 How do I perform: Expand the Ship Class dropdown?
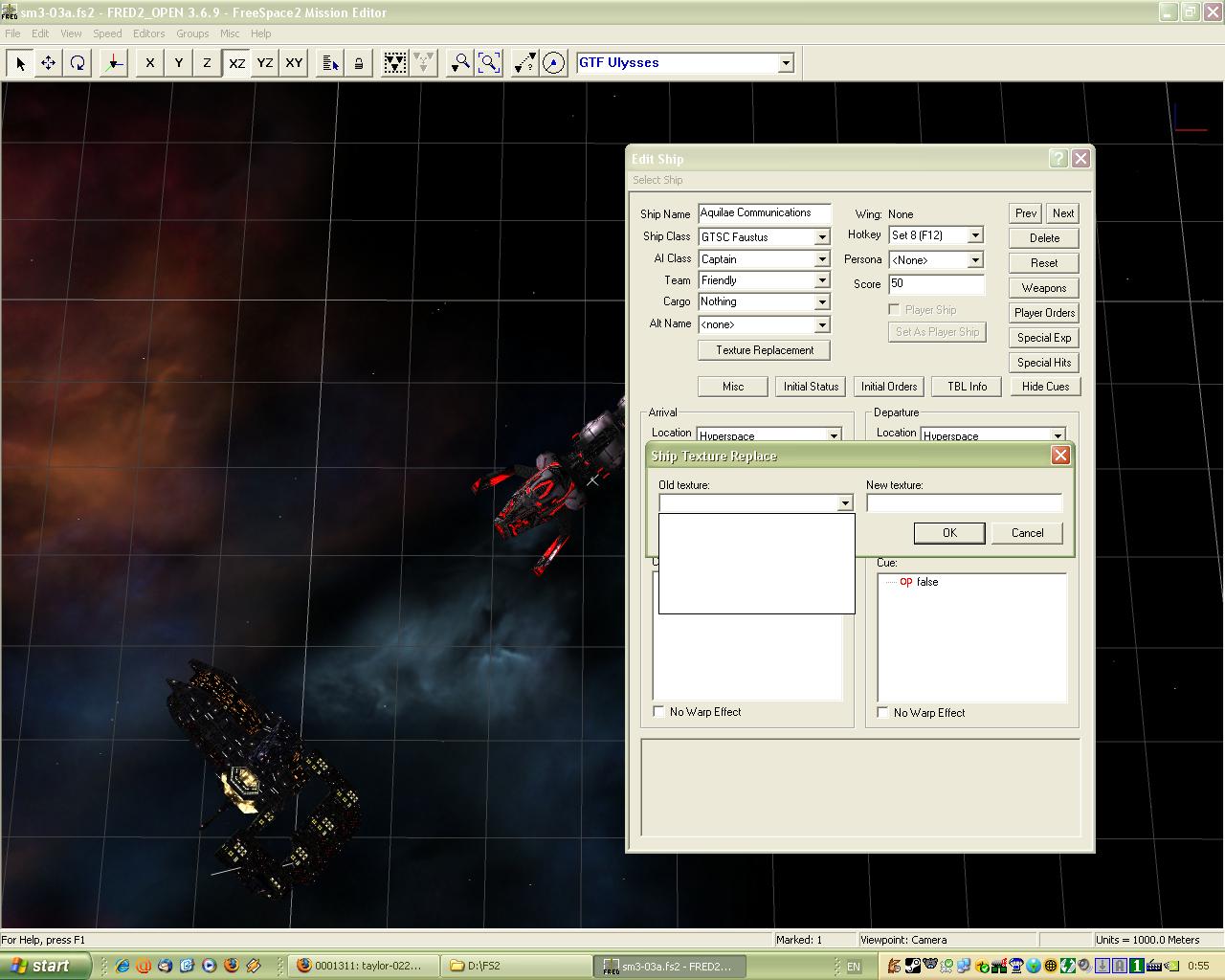click(821, 237)
